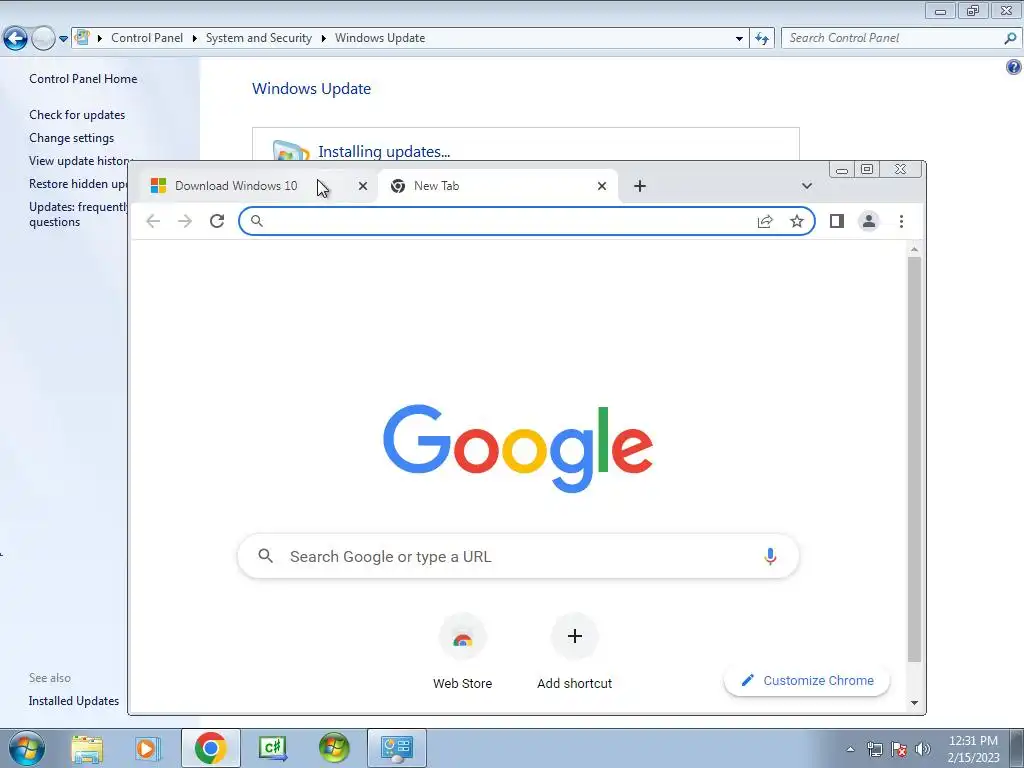Open Action Center via the flag icon

899,749
